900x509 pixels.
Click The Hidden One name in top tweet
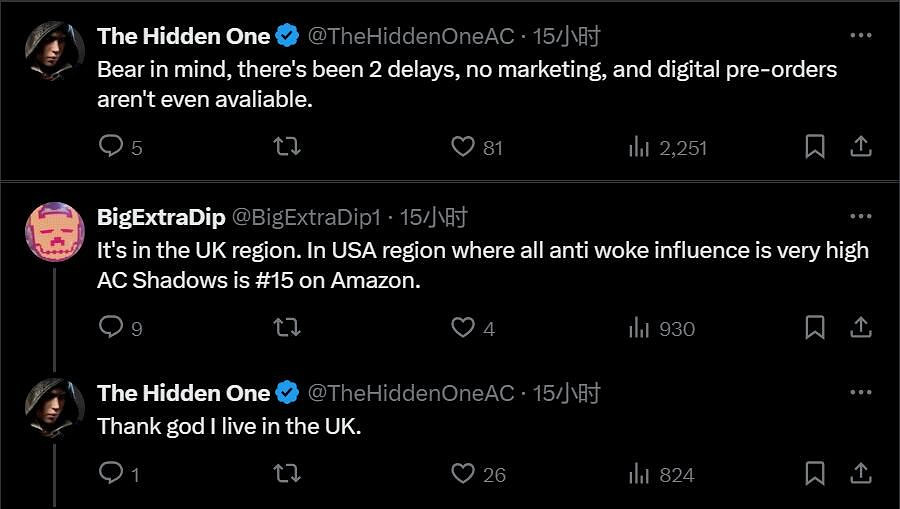point(183,37)
